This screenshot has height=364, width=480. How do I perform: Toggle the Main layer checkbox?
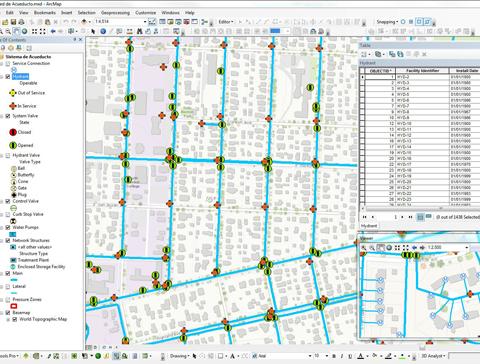8,273
